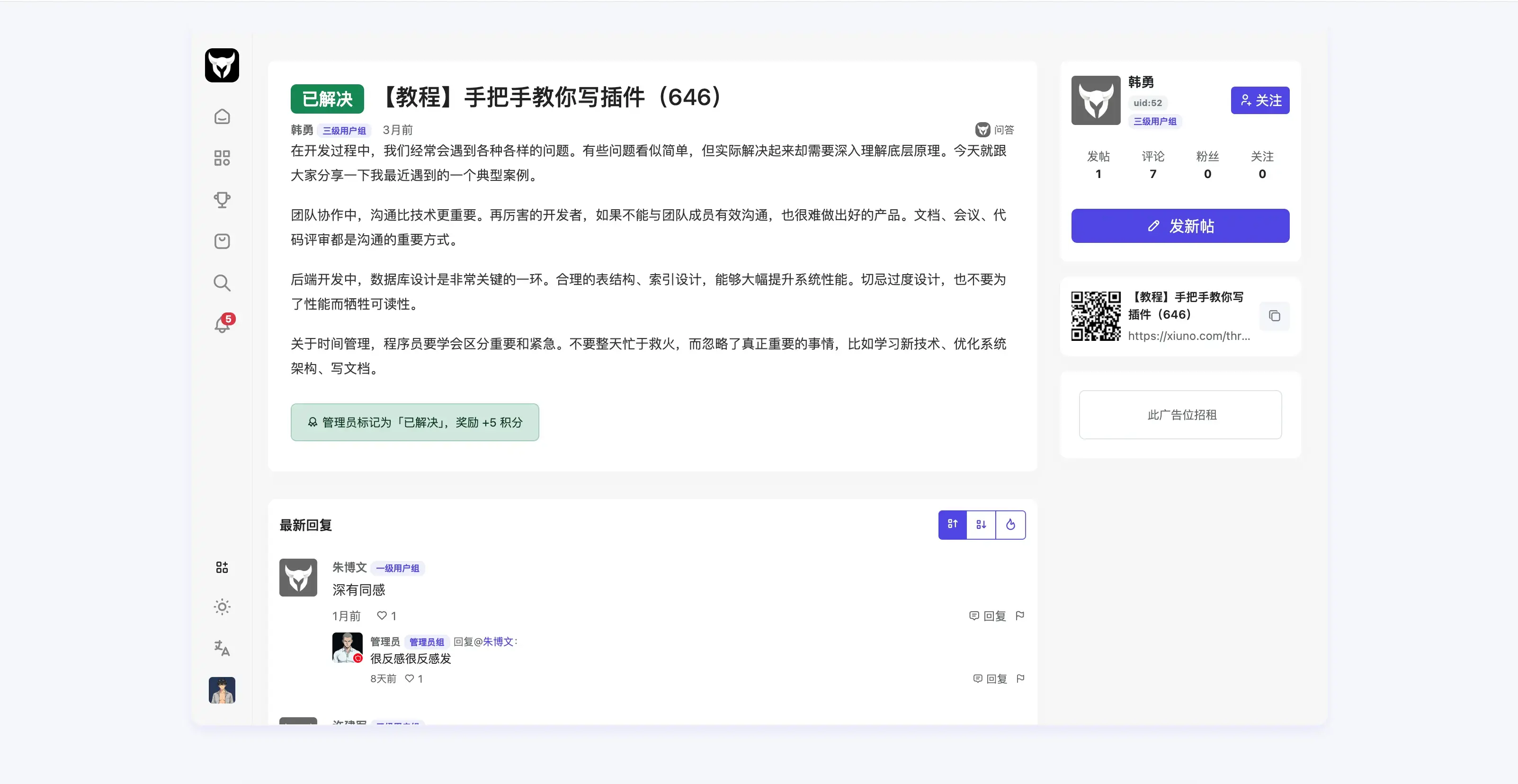Screen dimensions: 1518x784
Task: Open my profile avatar in sidebar
Action: [222, 690]
